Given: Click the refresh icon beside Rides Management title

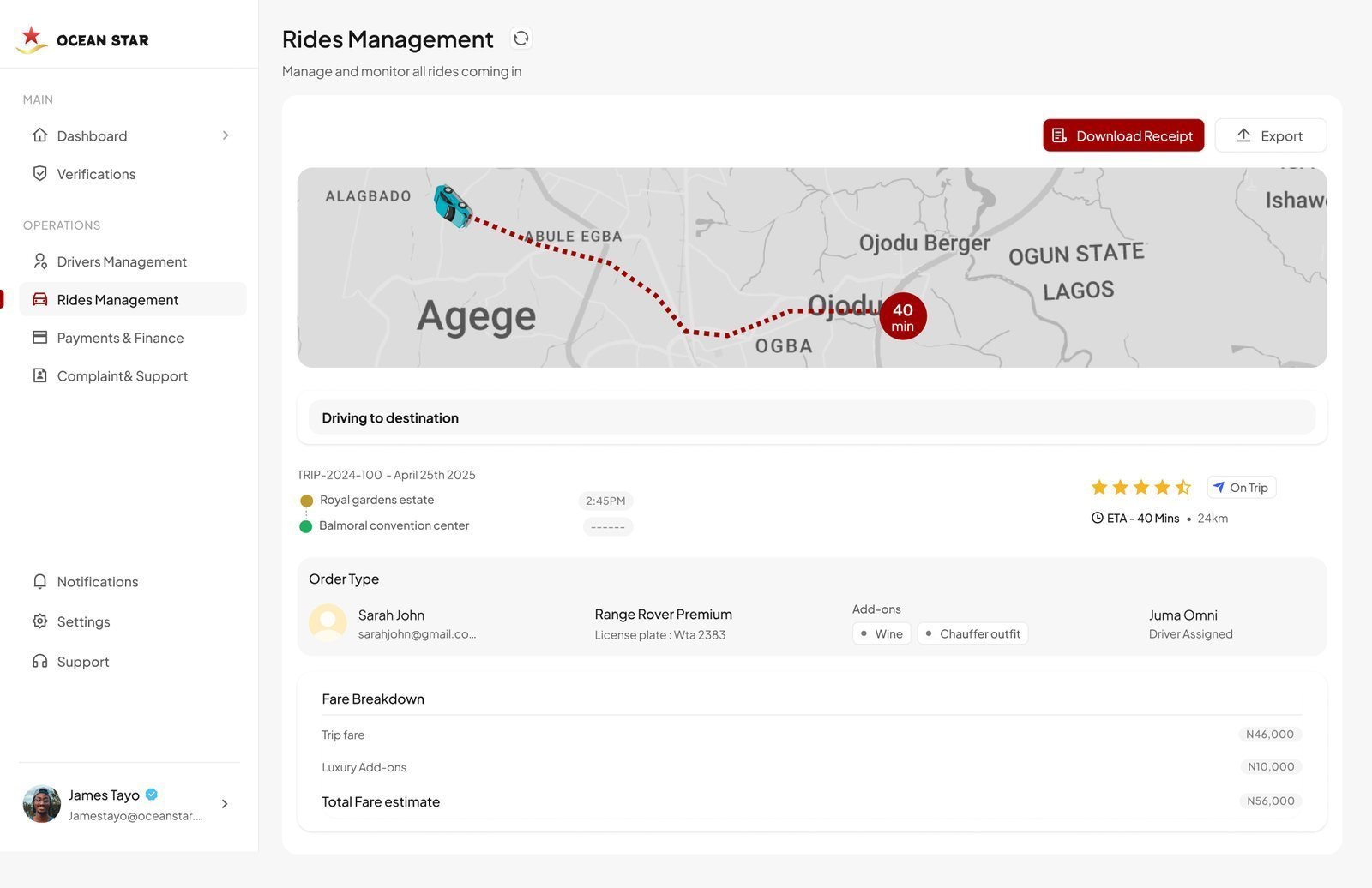Looking at the screenshot, I should 521,39.
